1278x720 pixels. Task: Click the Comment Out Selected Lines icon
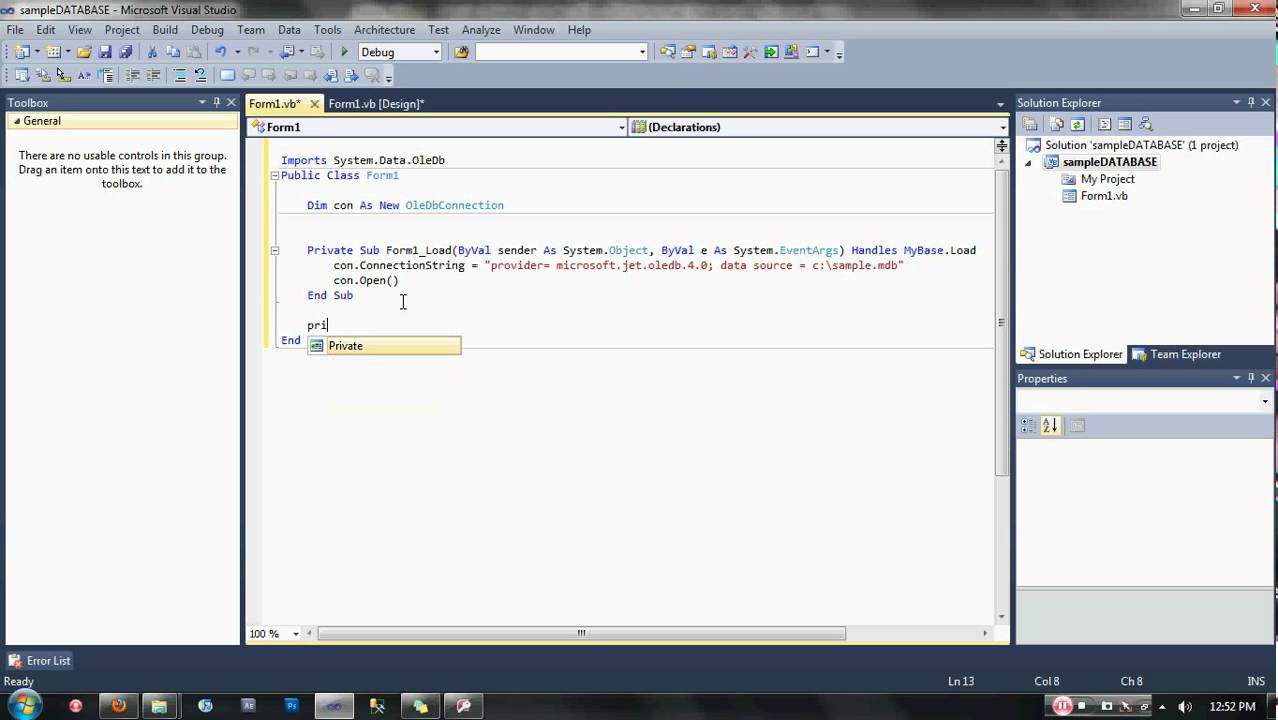(180, 75)
